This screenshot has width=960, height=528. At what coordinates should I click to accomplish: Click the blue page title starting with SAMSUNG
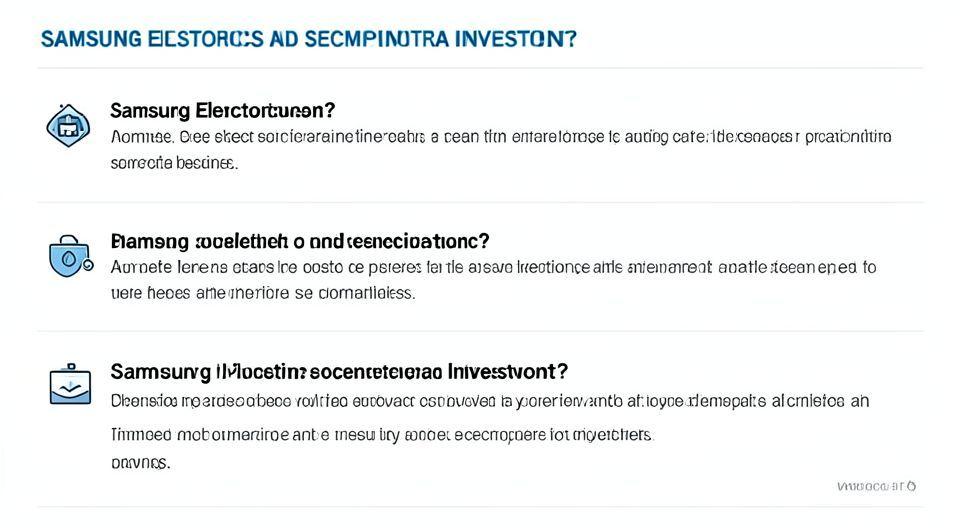[x=308, y=39]
